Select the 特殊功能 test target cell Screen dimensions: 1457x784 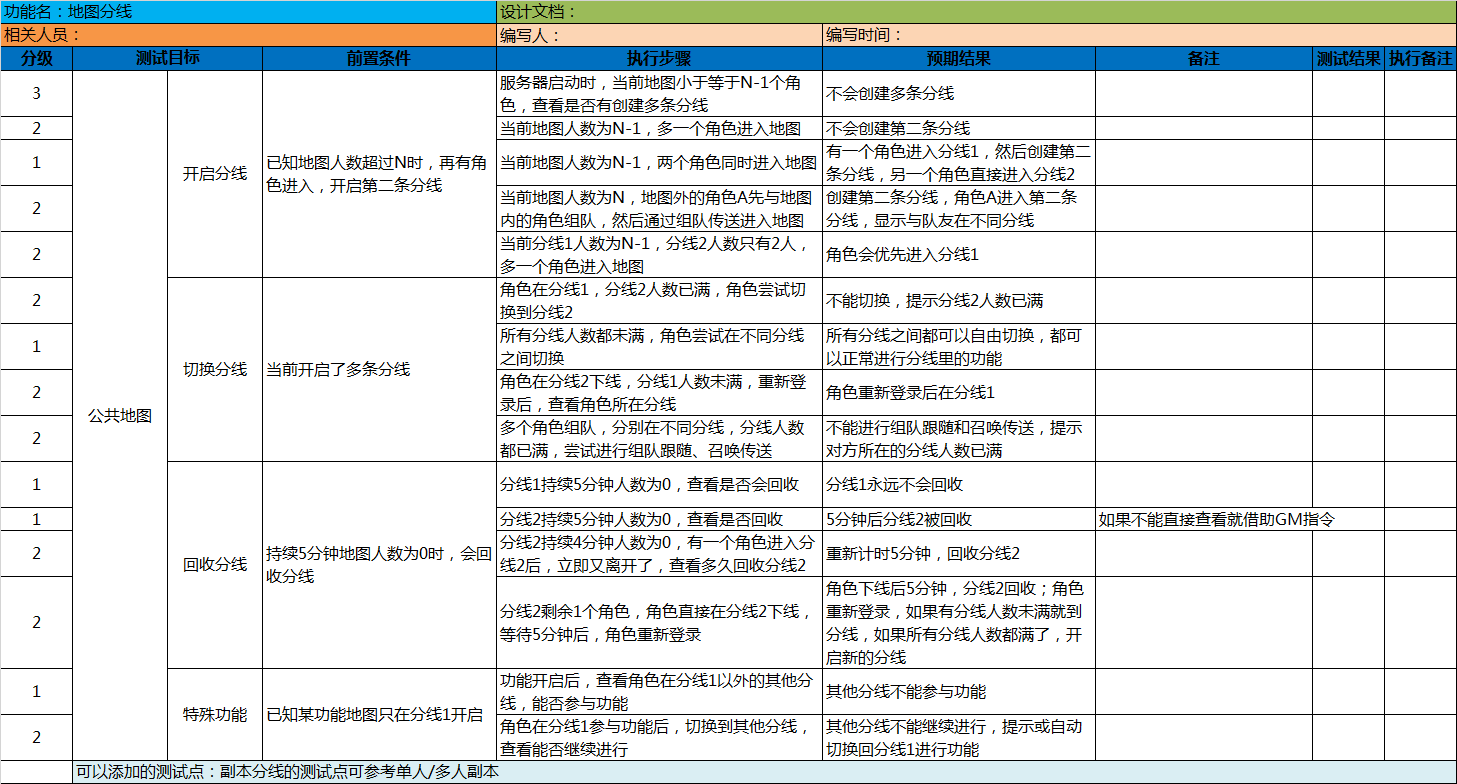[x=215, y=714]
